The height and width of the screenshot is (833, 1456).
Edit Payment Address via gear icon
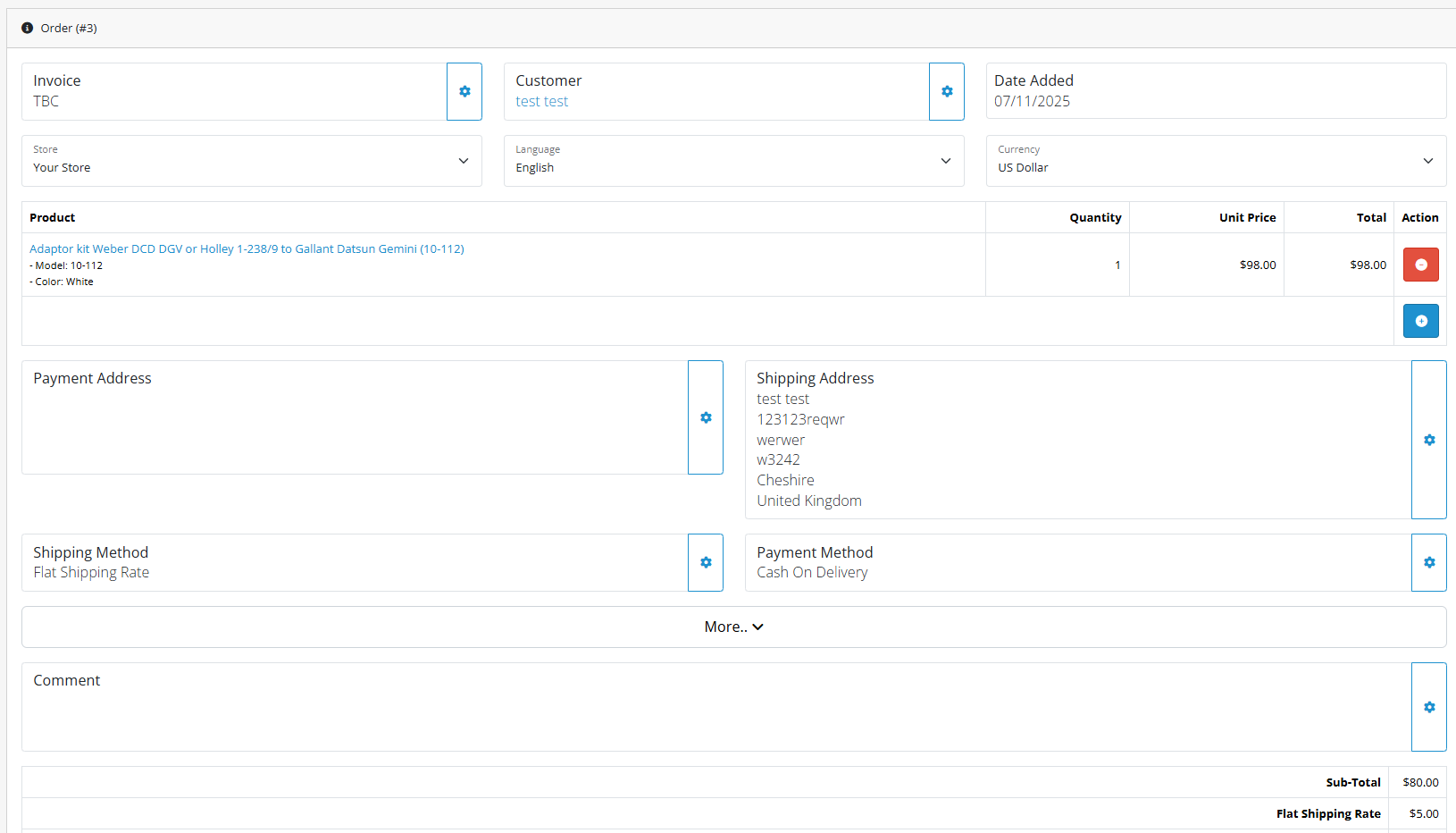[706, 417]
